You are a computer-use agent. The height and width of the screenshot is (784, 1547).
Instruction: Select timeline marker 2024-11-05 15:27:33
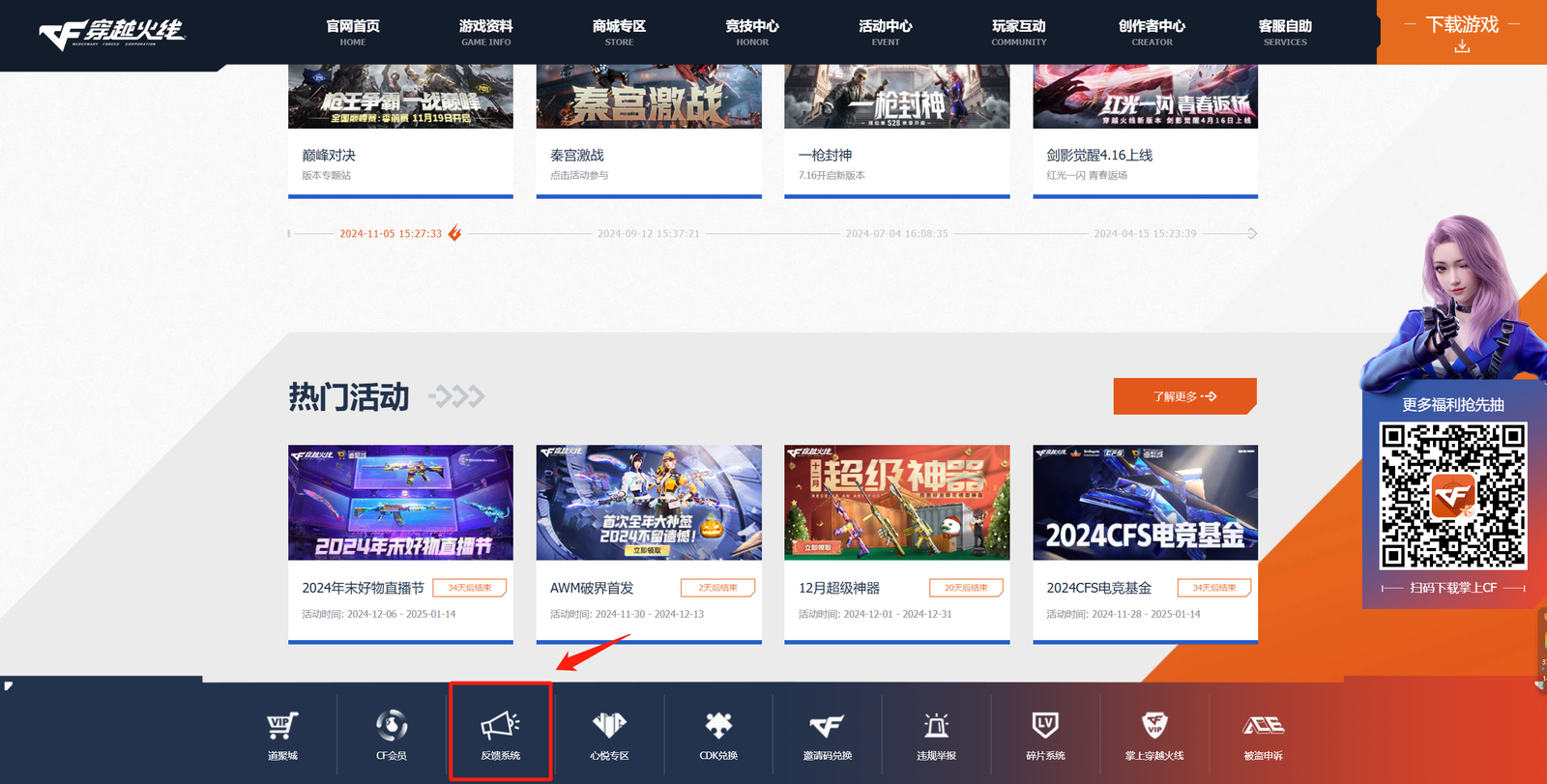point(391,234)
